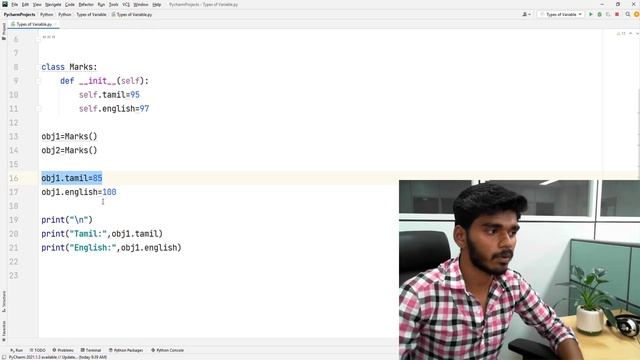
Task: Start debugging with the bug icon
Action: (x=600, y=14)
